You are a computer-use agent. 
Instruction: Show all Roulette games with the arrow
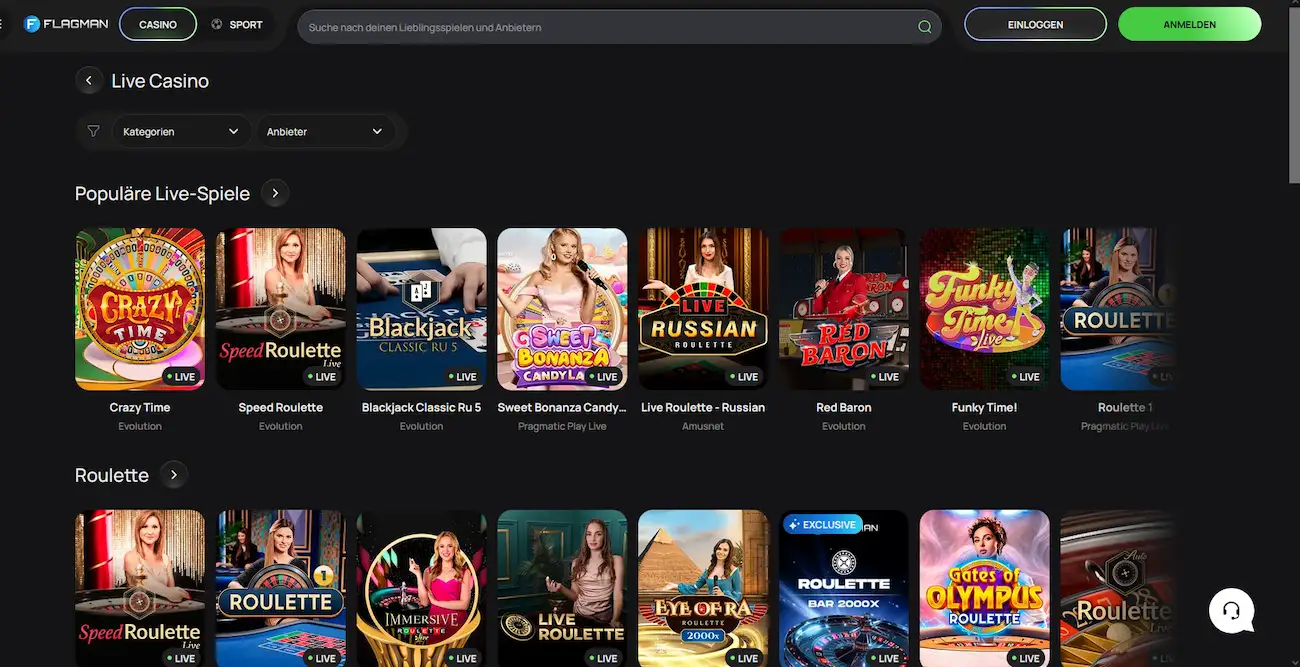174,475
